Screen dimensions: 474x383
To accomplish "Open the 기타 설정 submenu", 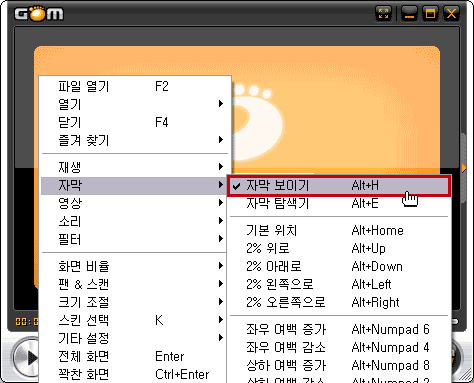I will (134, 338).
